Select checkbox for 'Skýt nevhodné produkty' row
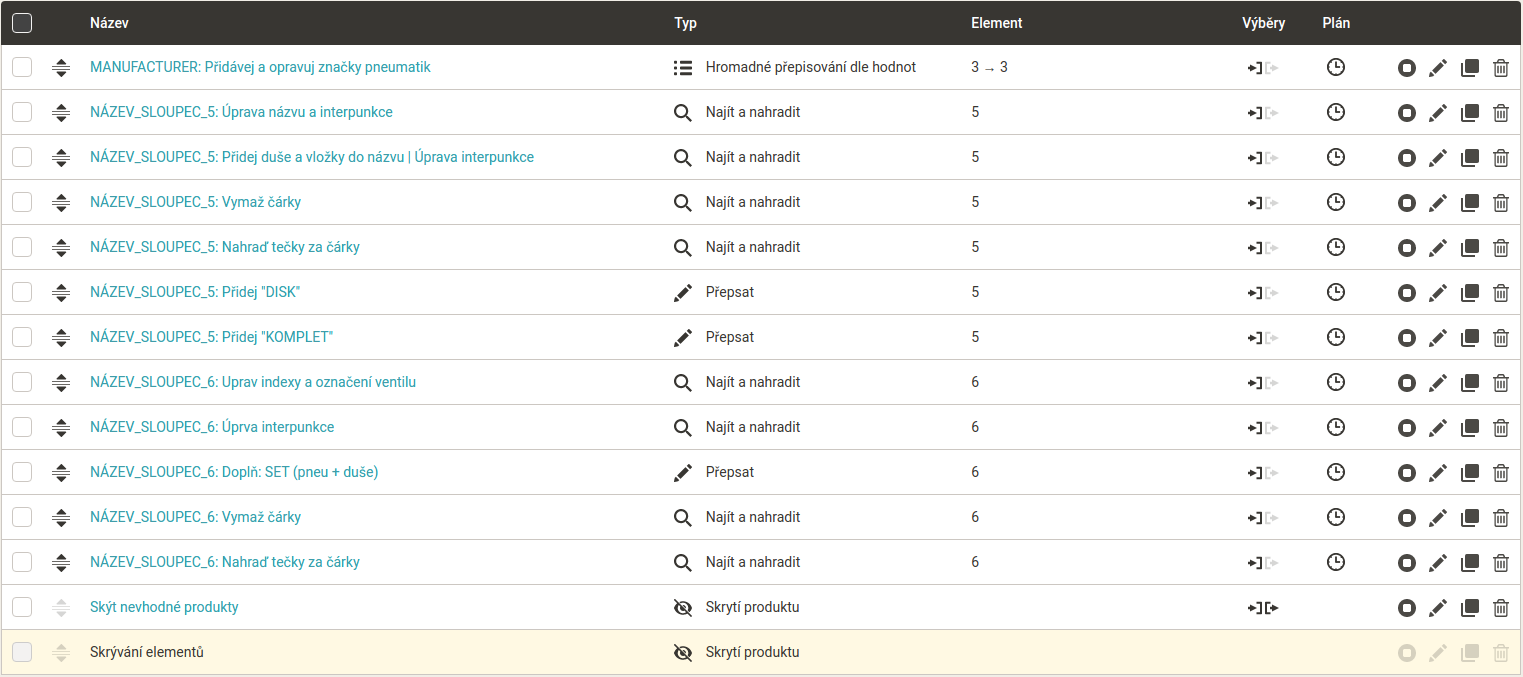Screen dimensions: 1523x677 coord(22,607)
